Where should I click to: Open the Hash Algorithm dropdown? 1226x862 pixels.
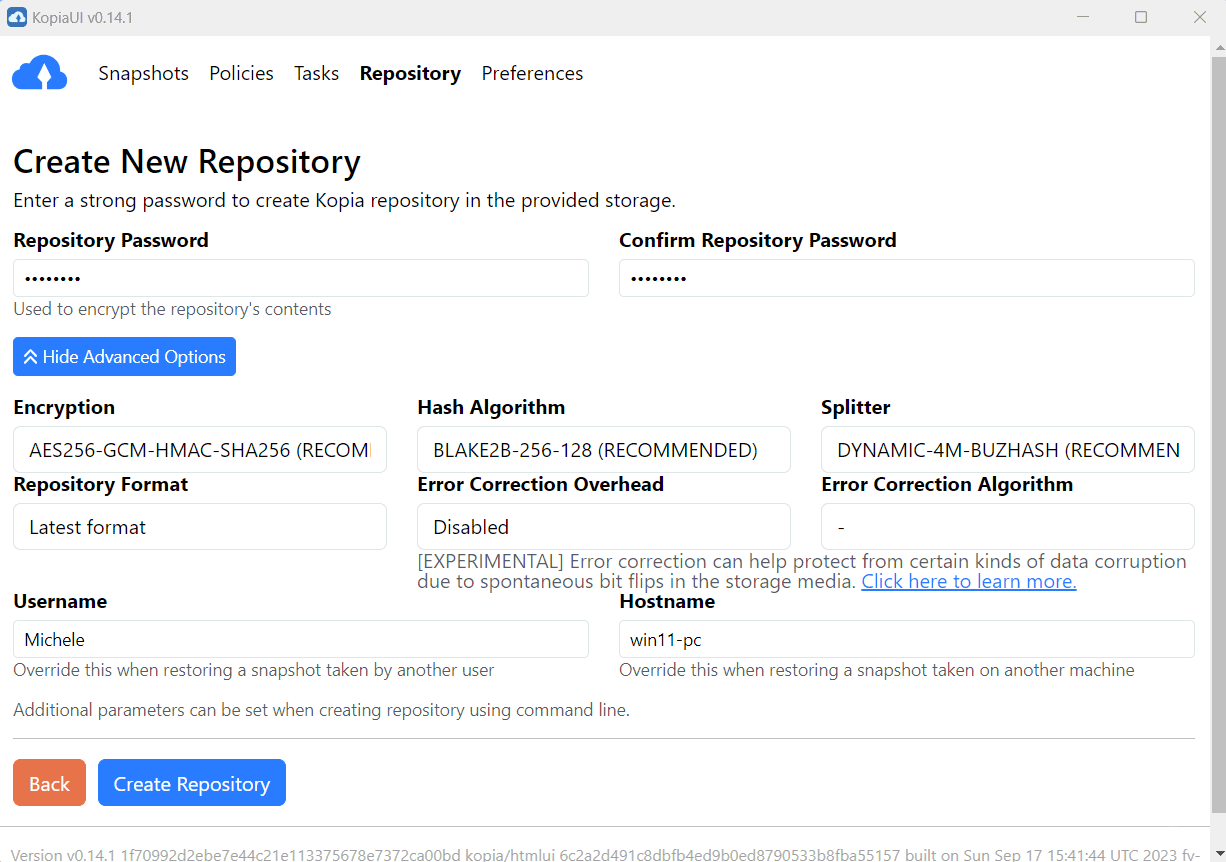click(604, 450)
